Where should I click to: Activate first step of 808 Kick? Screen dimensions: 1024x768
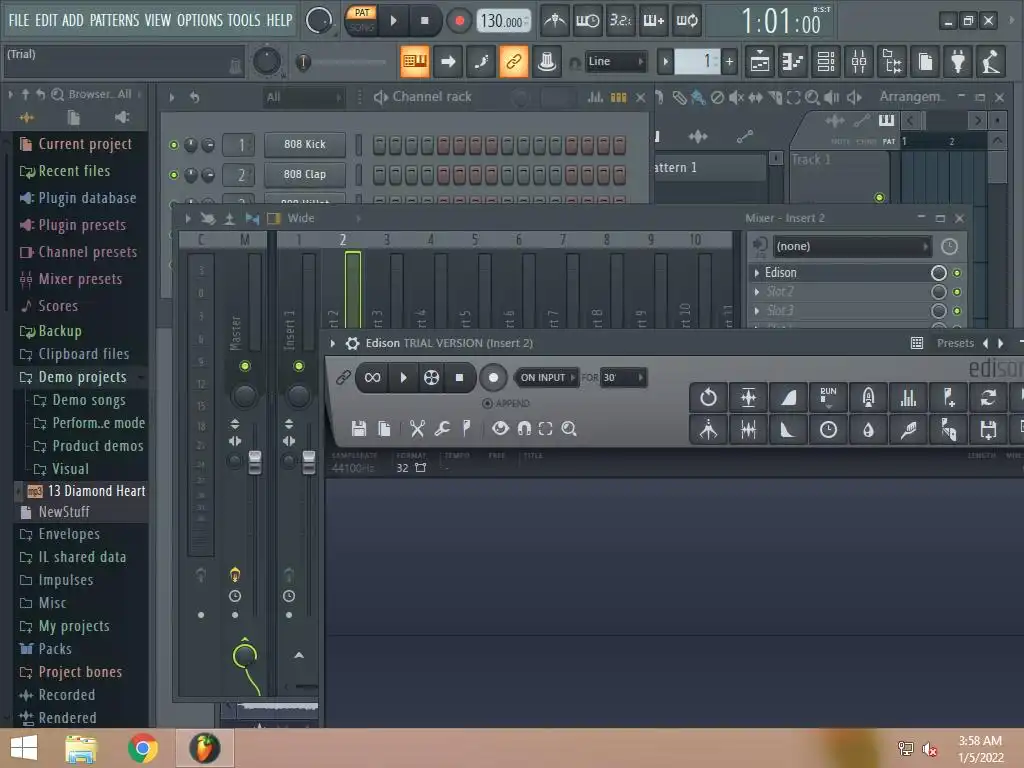click(x=379, y=145)
